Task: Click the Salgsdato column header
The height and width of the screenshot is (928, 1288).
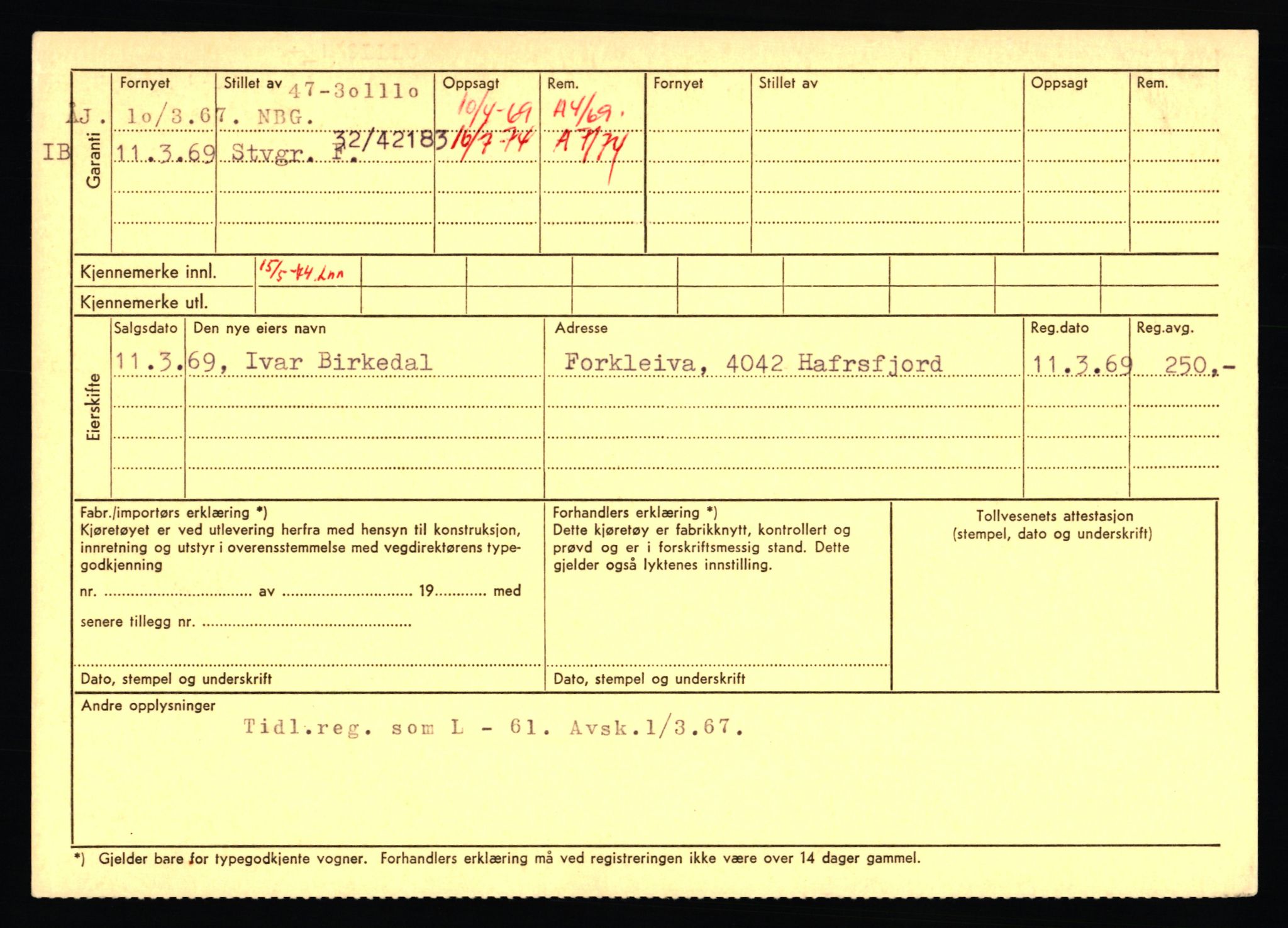Action: pyautogui.click(x=146, y=328)
